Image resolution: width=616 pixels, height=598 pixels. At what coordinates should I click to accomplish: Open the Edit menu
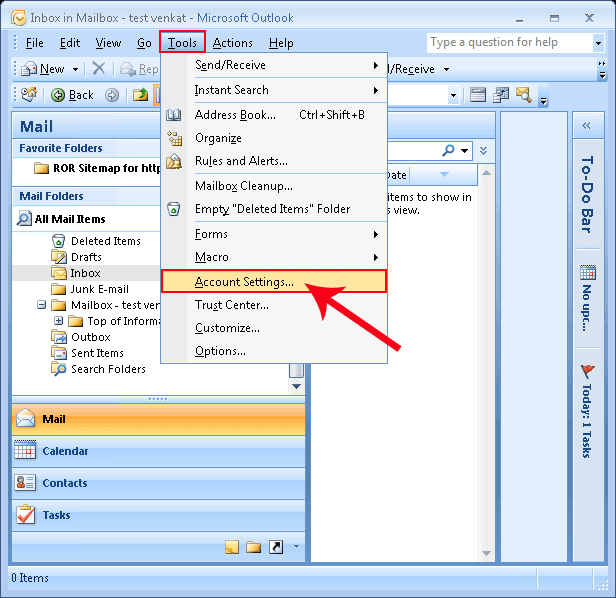(70, 43)
